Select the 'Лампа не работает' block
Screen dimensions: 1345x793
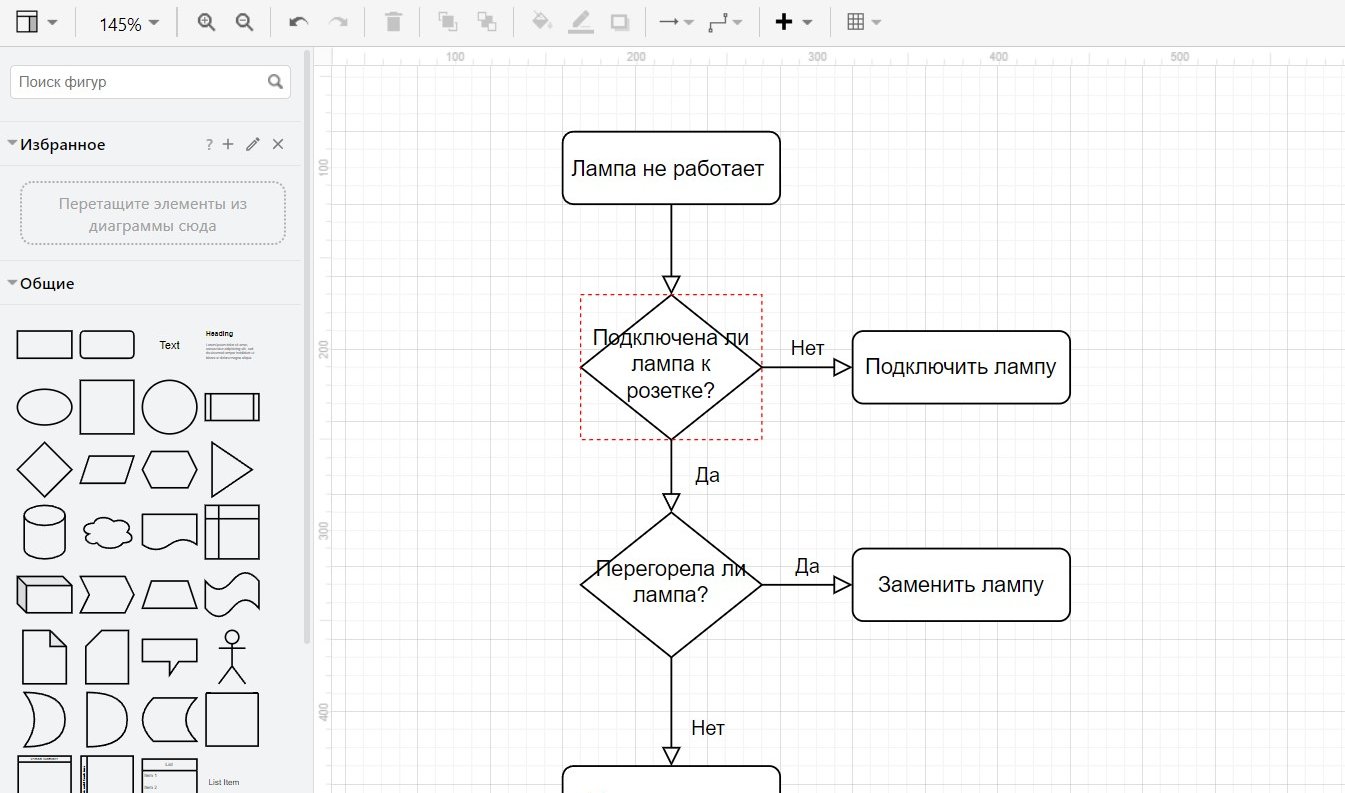tap(671, 168)
